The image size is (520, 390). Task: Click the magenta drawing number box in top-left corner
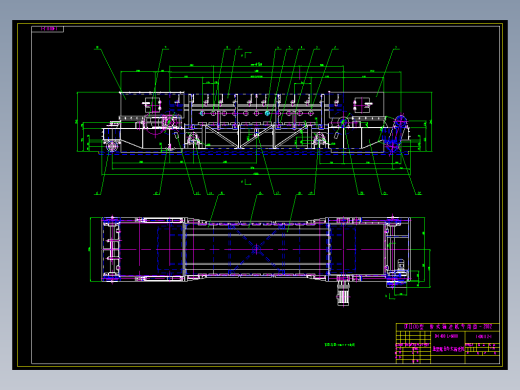[x=48, y=29]
